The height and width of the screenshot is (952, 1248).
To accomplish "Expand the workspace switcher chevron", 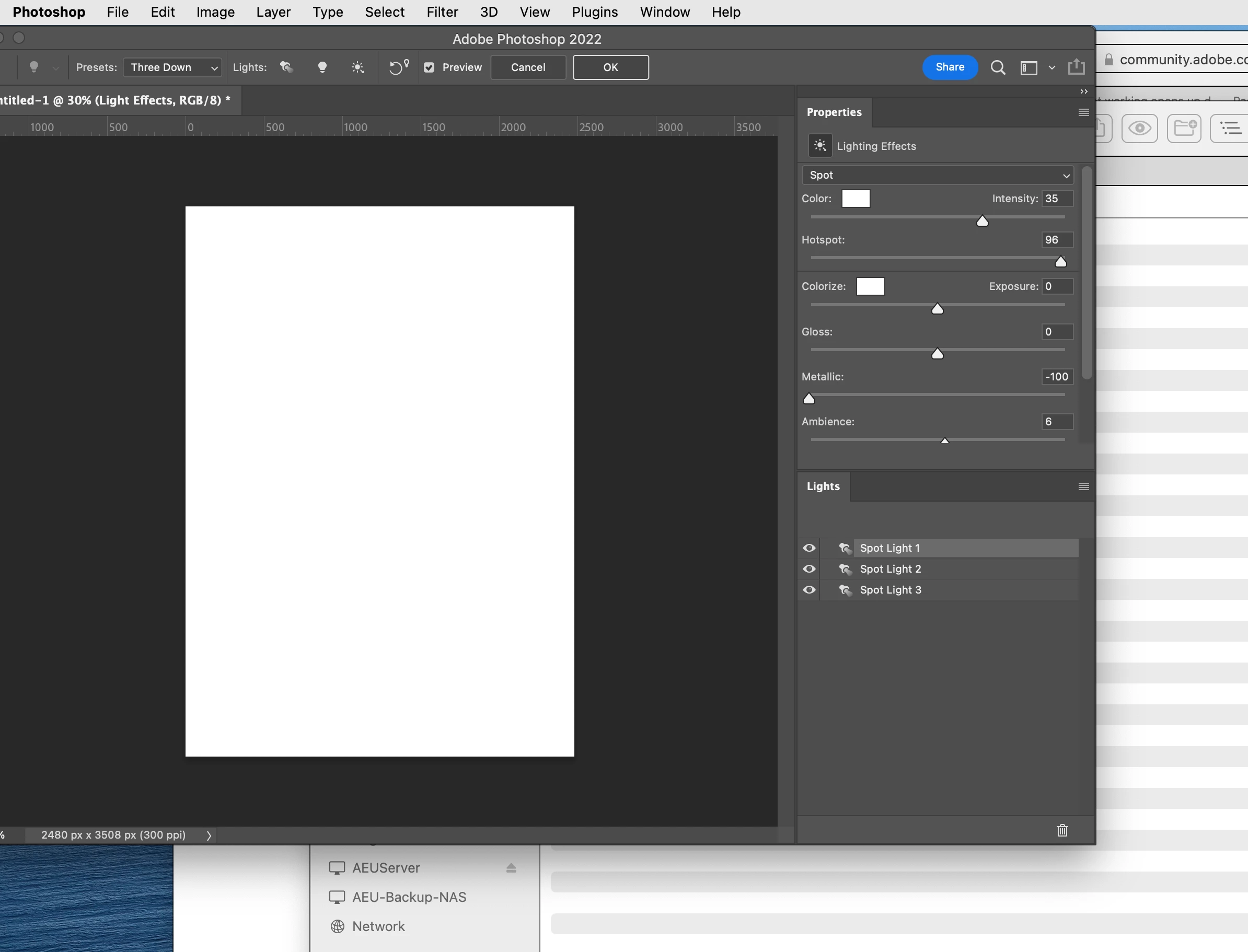I will point(1052,67).
